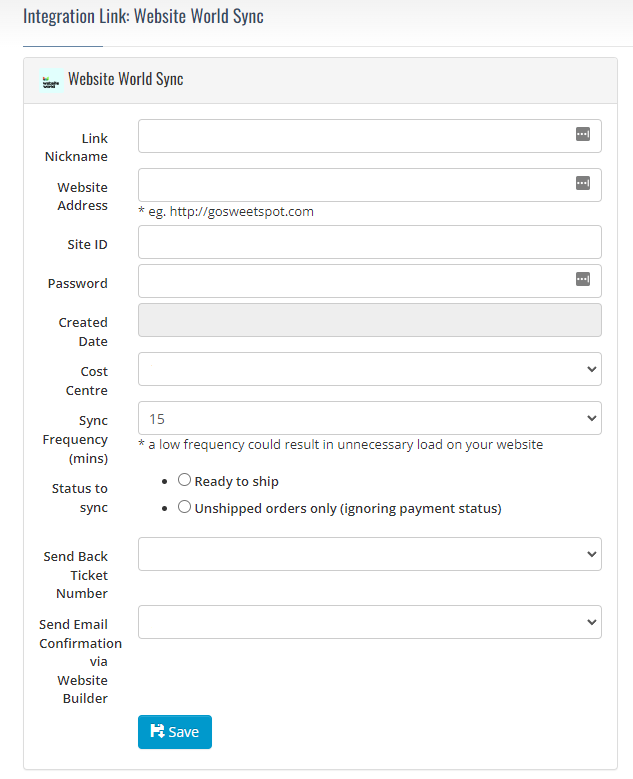Click autofill icon in Password field
Viewport: 633px width, 779px height.
[583, 279]
